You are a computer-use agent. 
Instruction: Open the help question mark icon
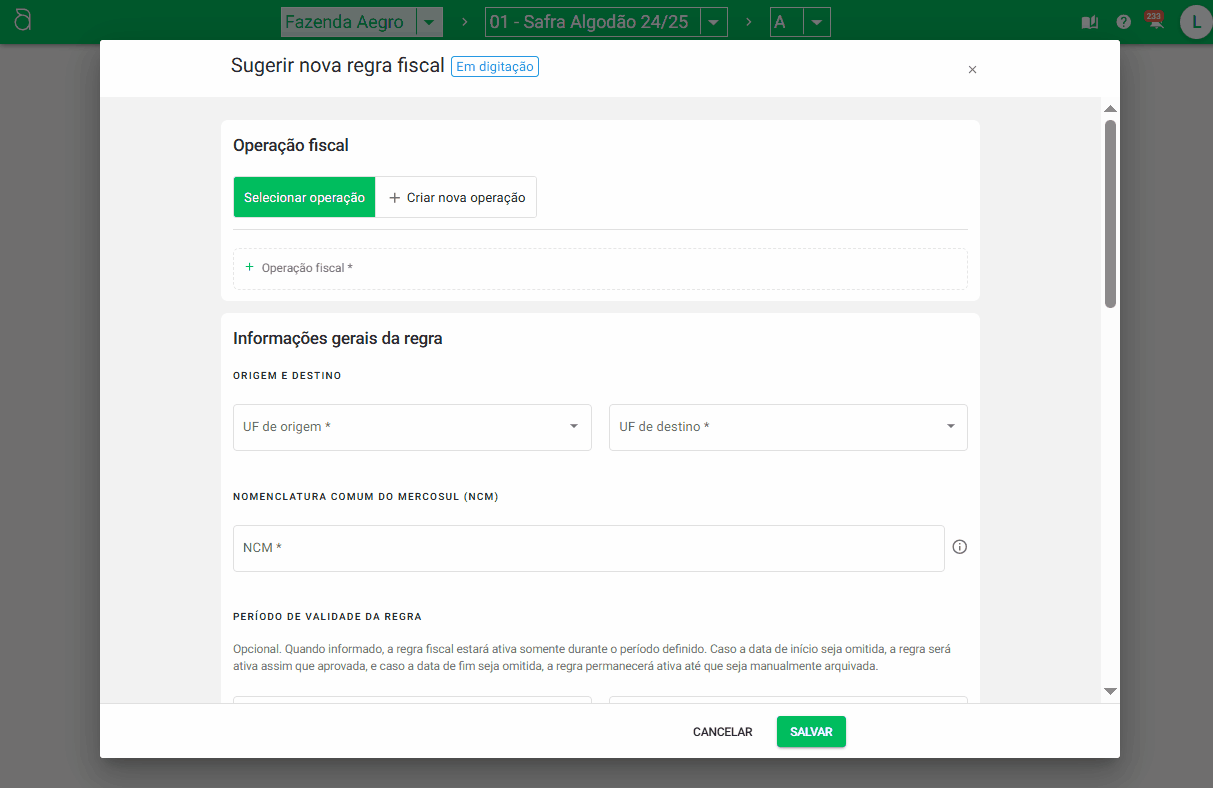[x=1124, y=22]
